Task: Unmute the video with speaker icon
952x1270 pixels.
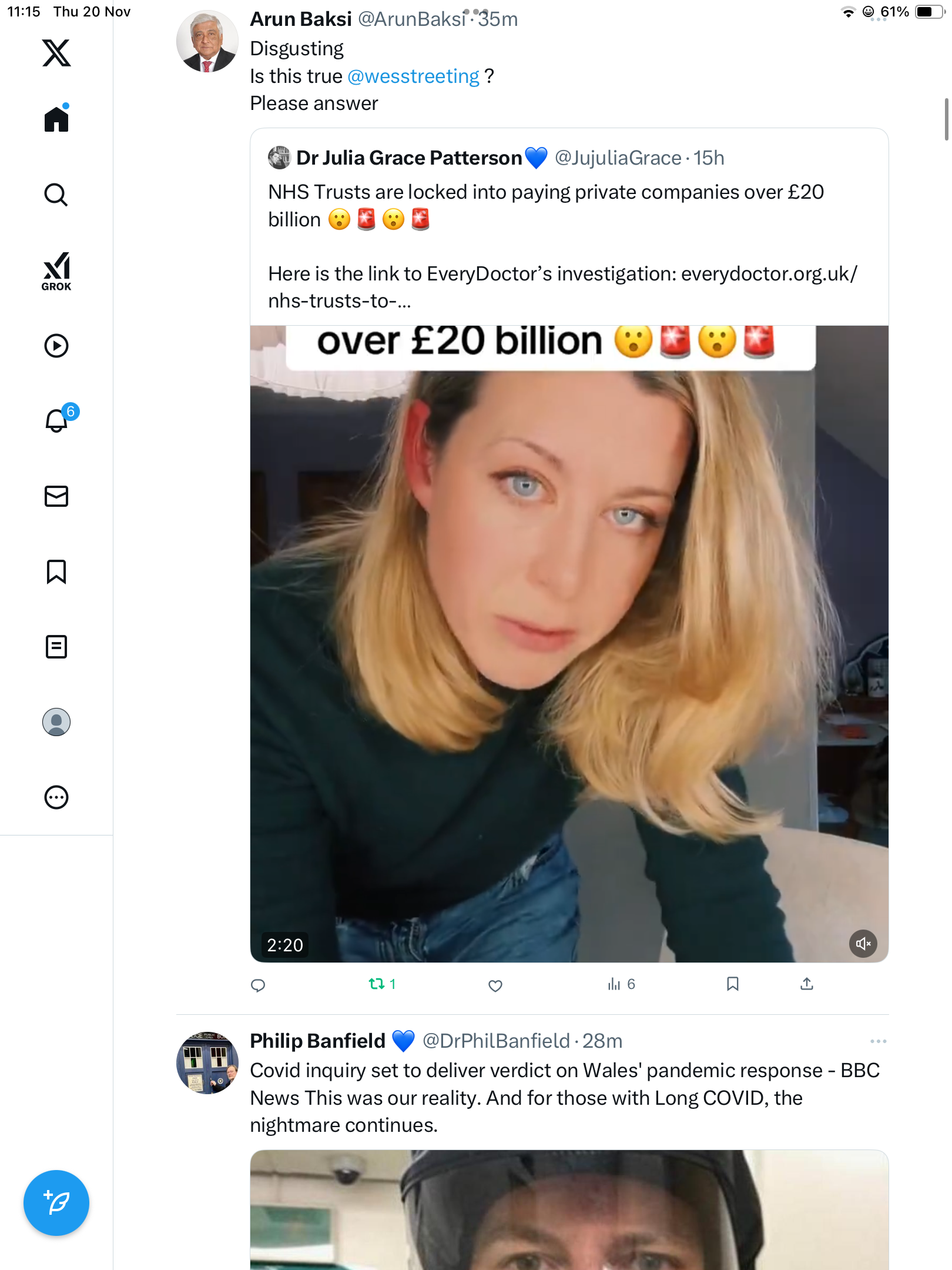Action: click(x=863, y=944)
